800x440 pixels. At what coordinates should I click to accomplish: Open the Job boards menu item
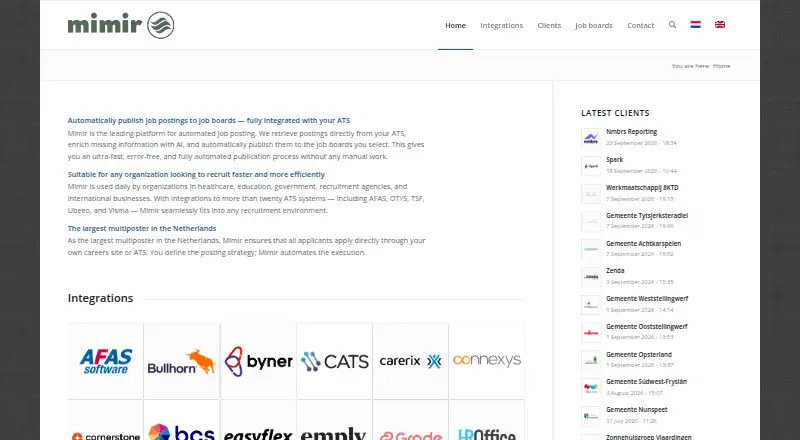coord(594,25)
